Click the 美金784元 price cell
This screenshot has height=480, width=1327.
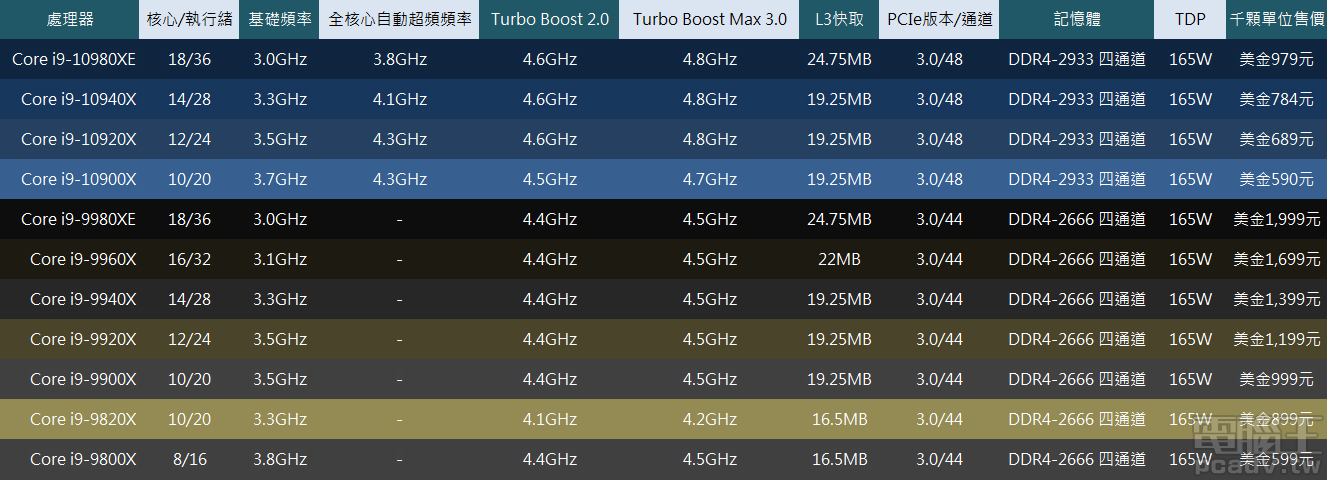(1277, 99)
